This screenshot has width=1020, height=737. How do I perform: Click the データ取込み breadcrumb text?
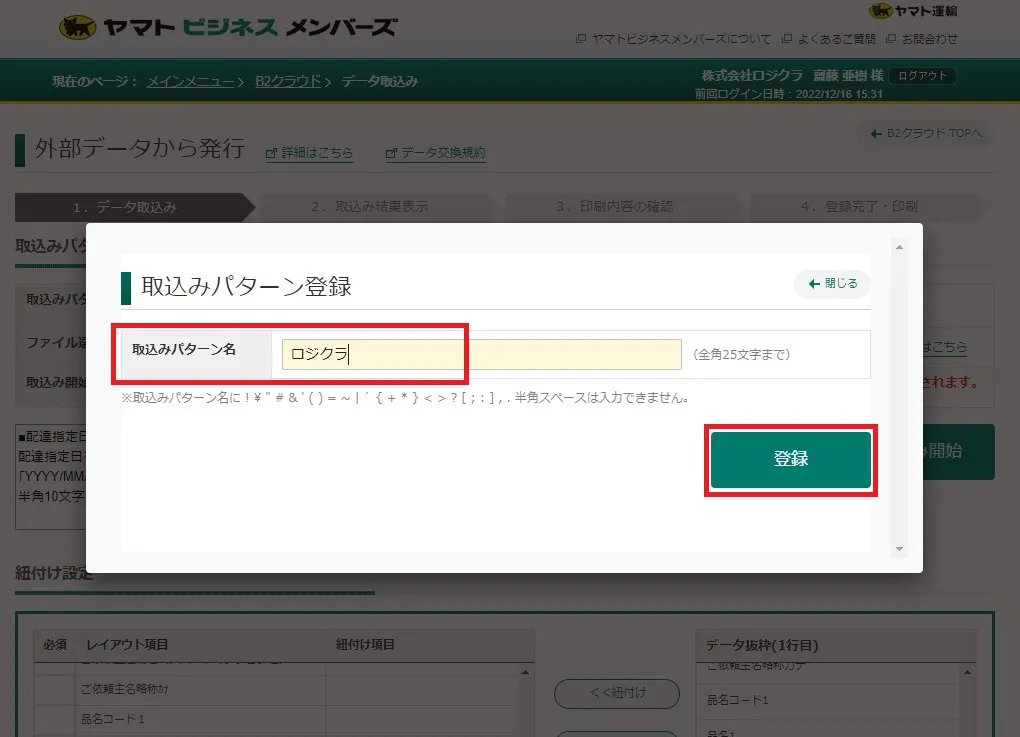(x=380, y=81)
